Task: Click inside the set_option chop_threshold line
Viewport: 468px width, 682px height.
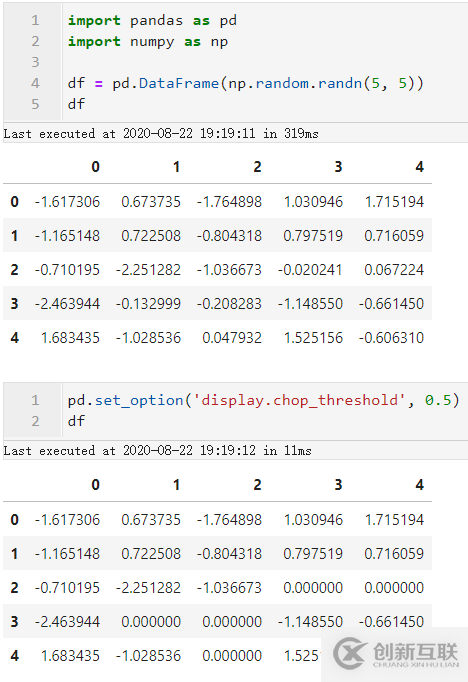Action: [263, 400]
